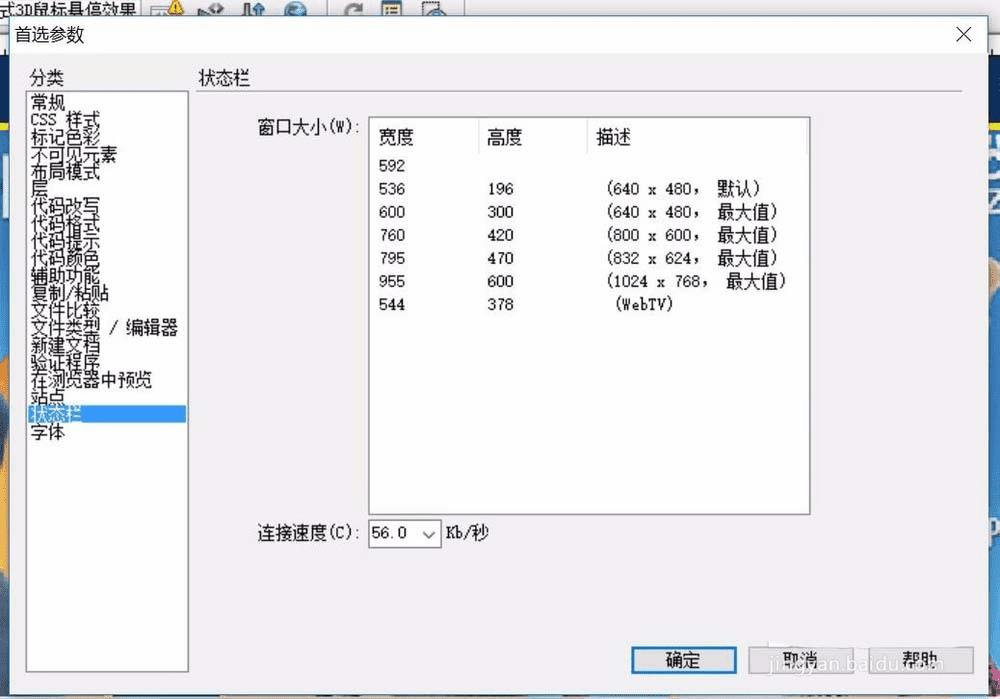Click description (640 x 480, 默认)
This screenshot has width=1000, height=699.
tap(682, 189)
